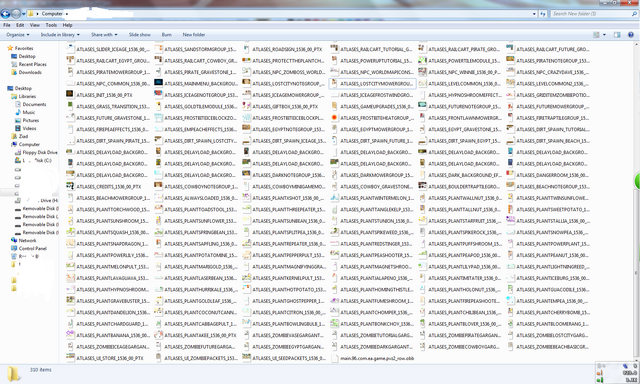The image size is (640, 384).
Task: Open Desktop under Favorites
Action: (x=27, y=56)
